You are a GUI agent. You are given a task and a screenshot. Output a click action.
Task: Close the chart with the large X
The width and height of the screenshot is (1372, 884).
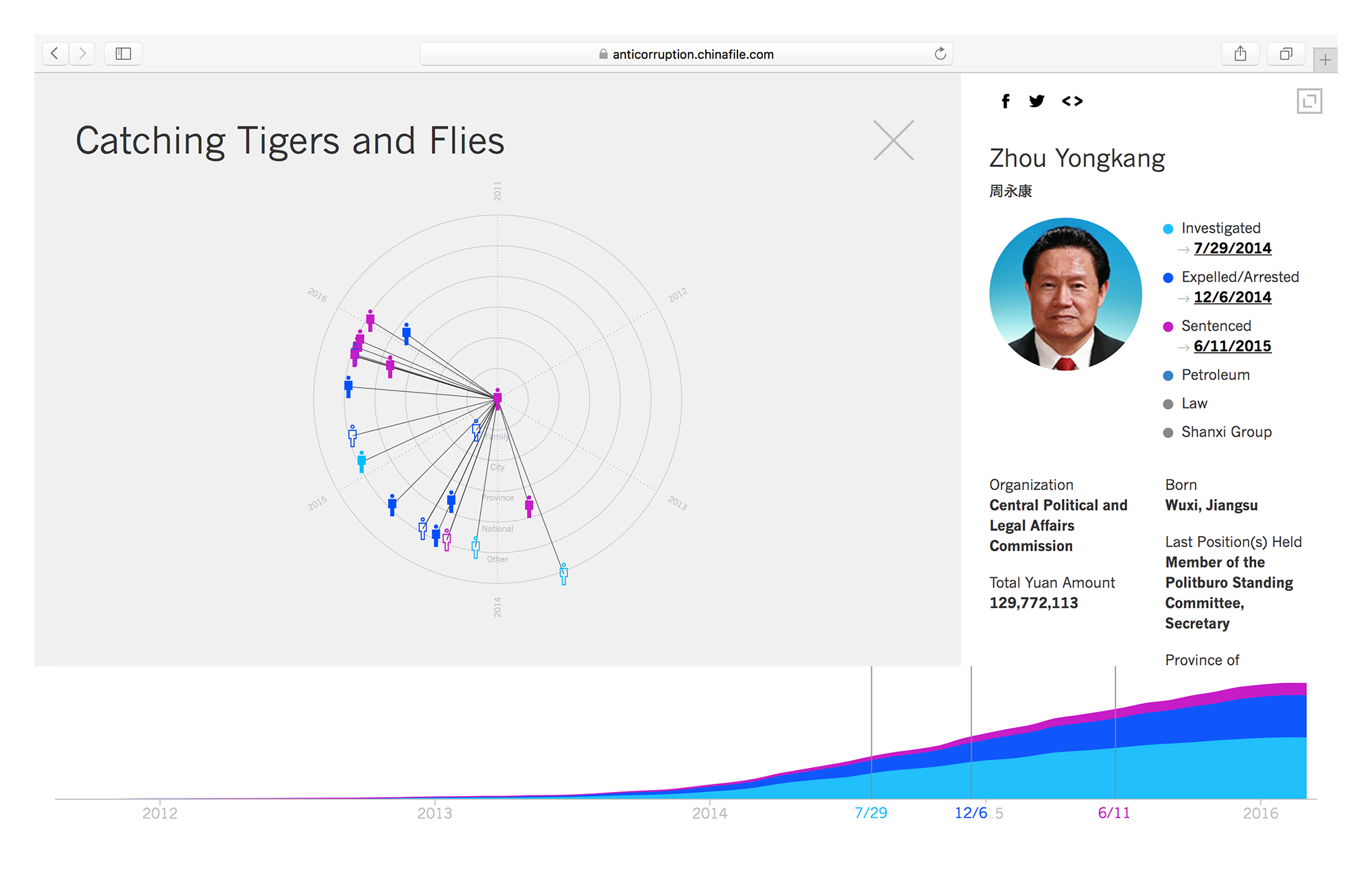tap(893, 141)
